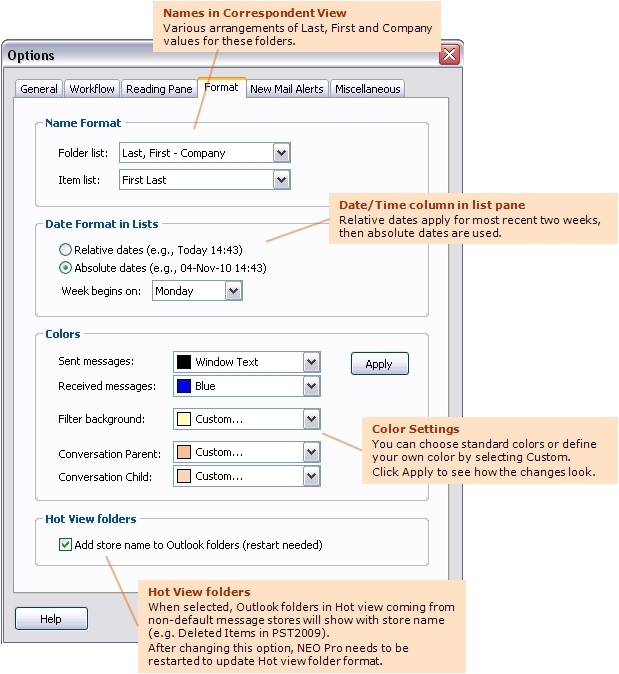Switch to the General tab
619x674 pixels.
[39, 89]
